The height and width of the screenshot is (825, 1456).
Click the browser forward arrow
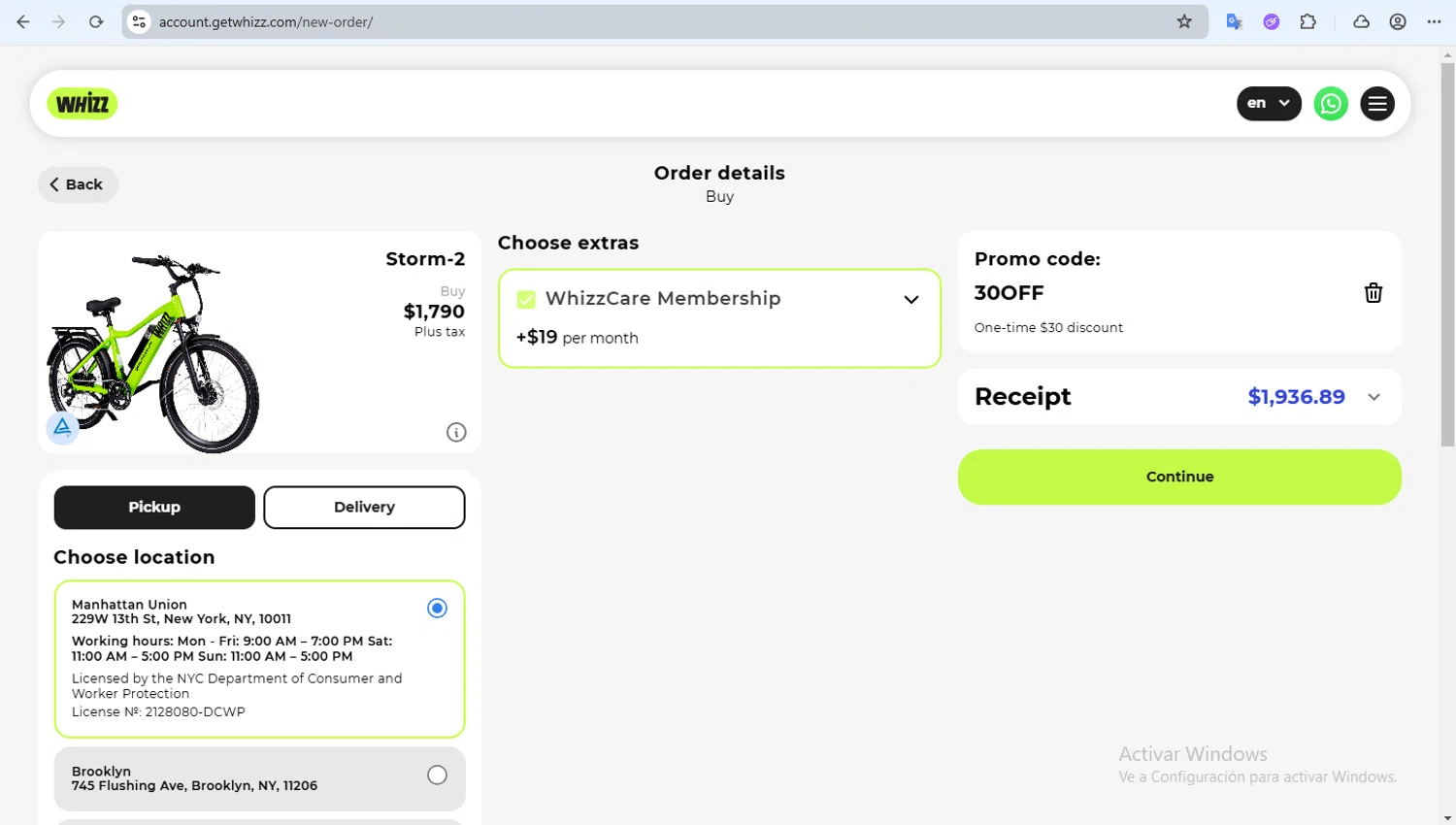point(59,21)
